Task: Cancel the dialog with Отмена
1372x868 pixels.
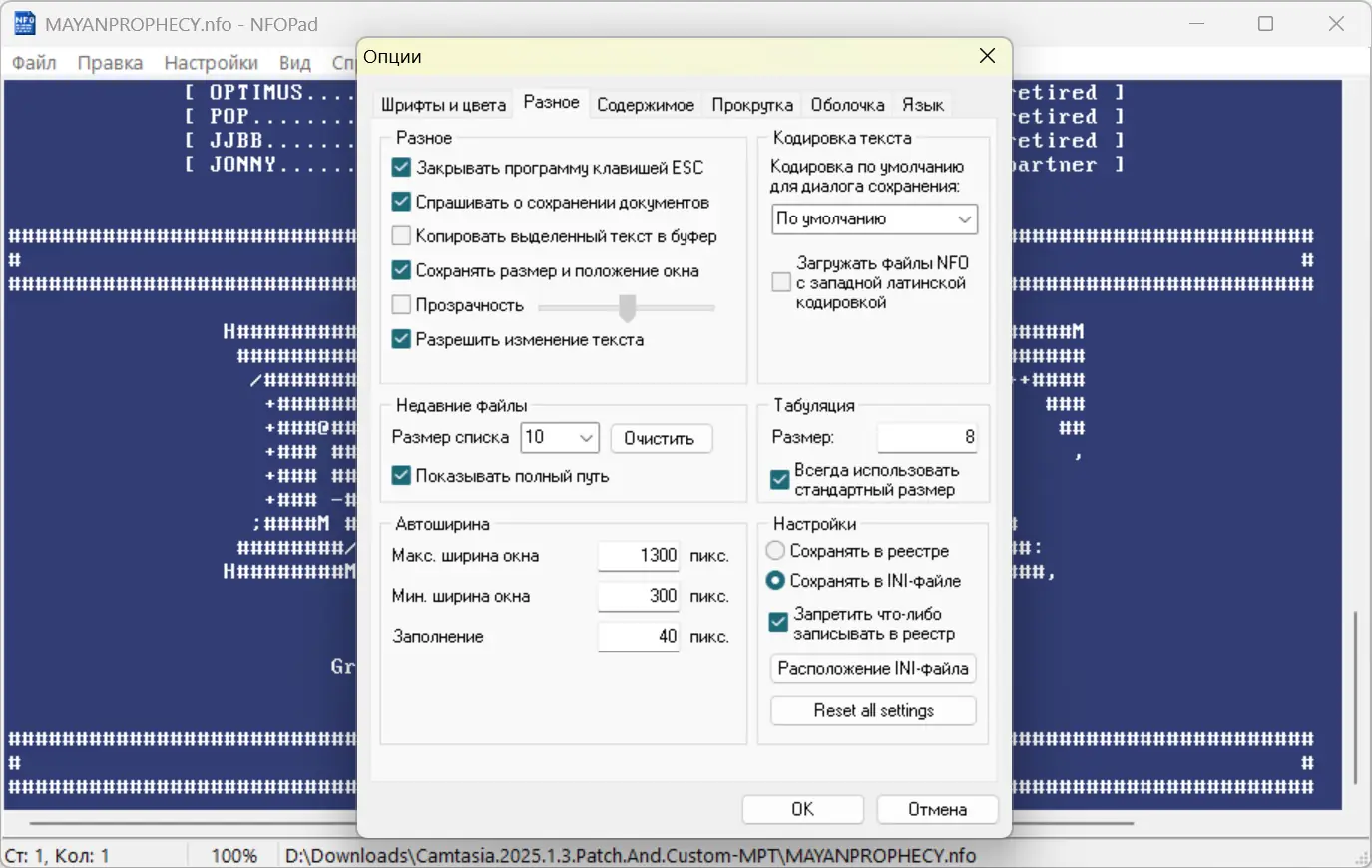Action: (x=937, y=809)
